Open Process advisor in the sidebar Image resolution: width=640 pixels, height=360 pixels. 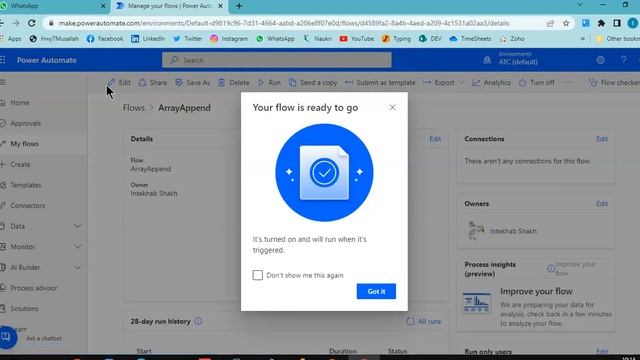point(33,288)
